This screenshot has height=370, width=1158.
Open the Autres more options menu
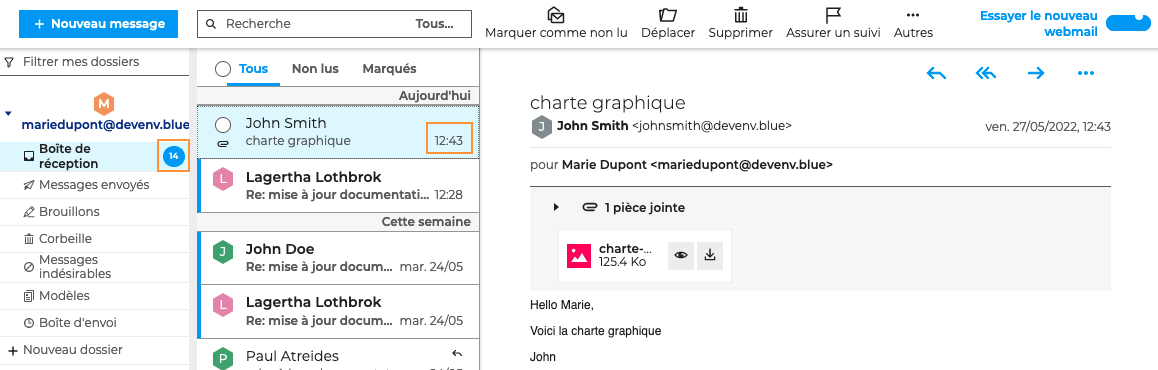914,24
